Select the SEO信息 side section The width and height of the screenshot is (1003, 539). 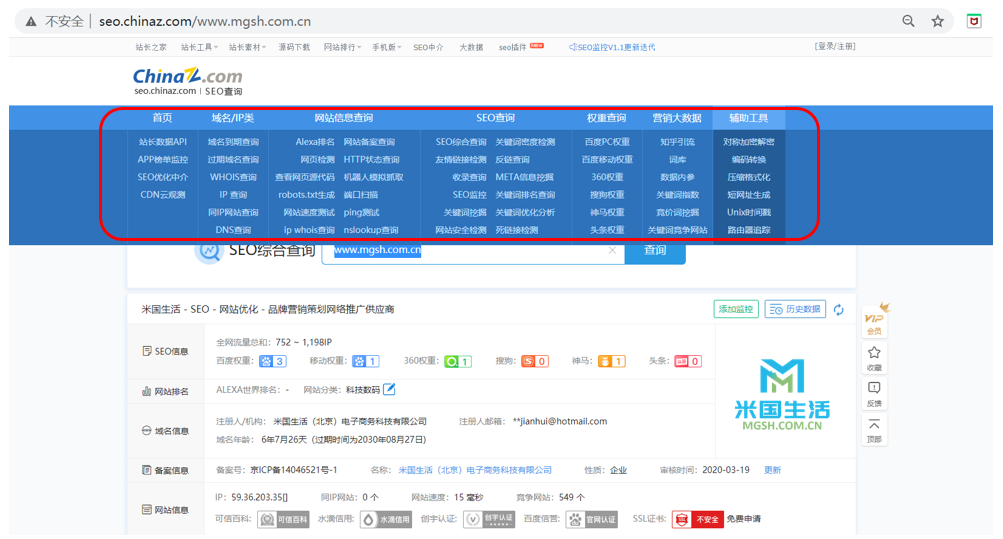pos(166,351)
